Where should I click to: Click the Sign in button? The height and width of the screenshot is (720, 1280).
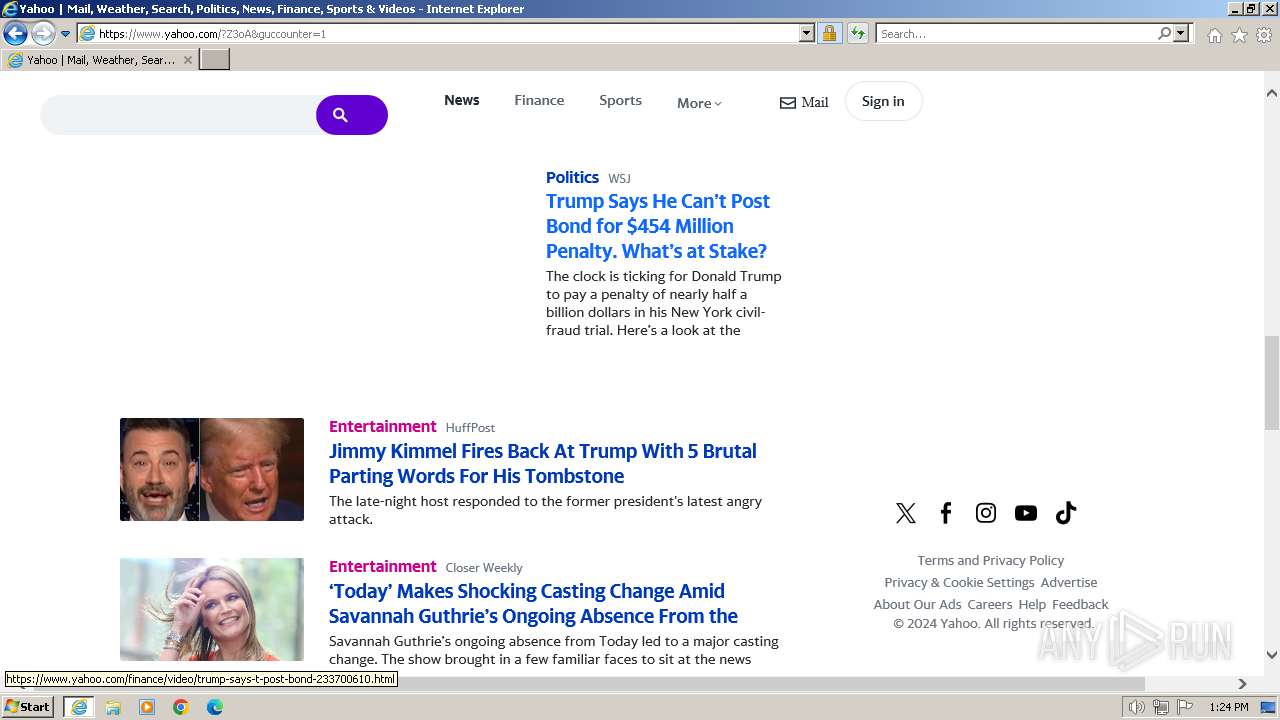883,101
